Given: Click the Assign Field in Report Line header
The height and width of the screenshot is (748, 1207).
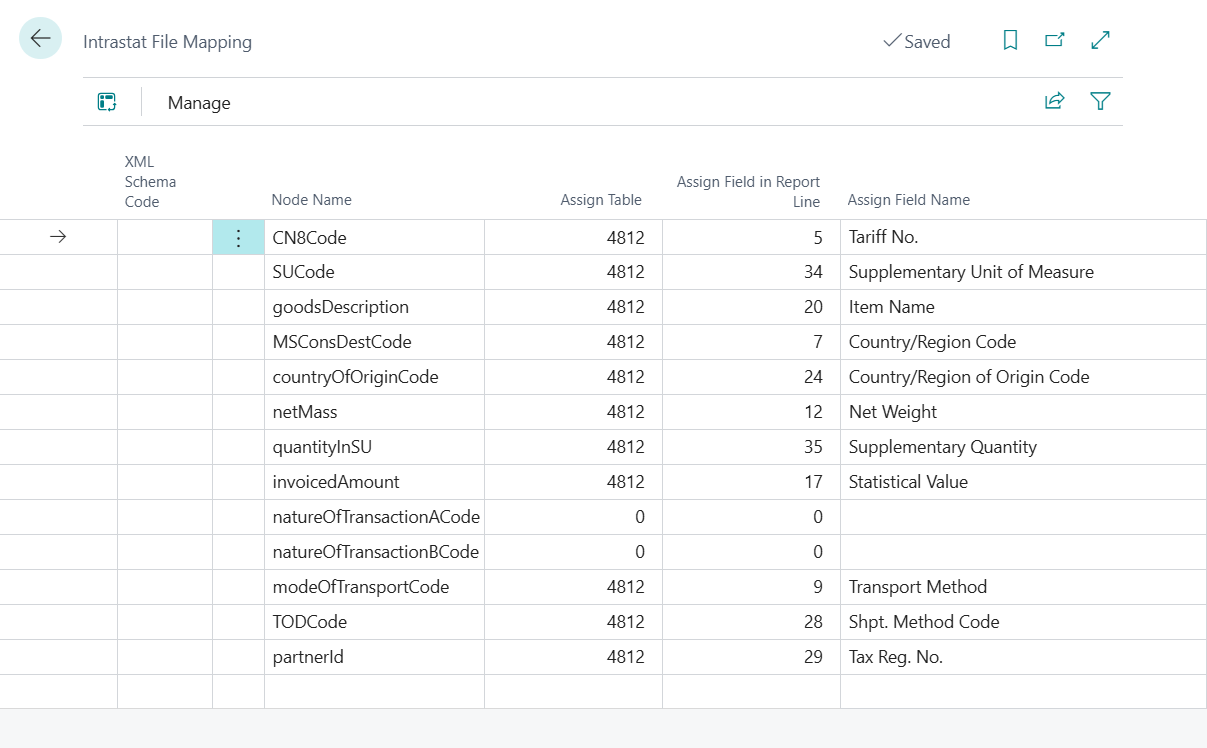Looking at the screenshot, I should tap(748, 191).
